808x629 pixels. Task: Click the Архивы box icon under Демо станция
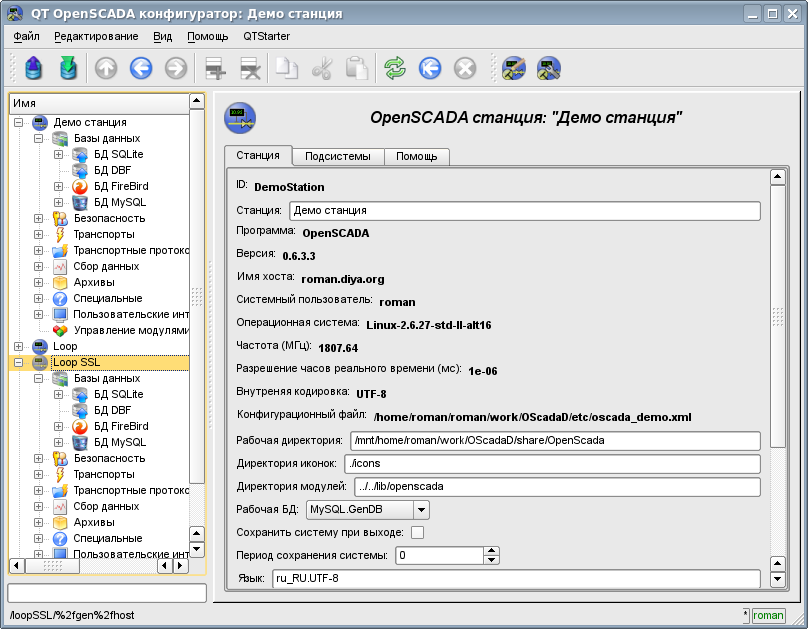click(x=60, y=282)
